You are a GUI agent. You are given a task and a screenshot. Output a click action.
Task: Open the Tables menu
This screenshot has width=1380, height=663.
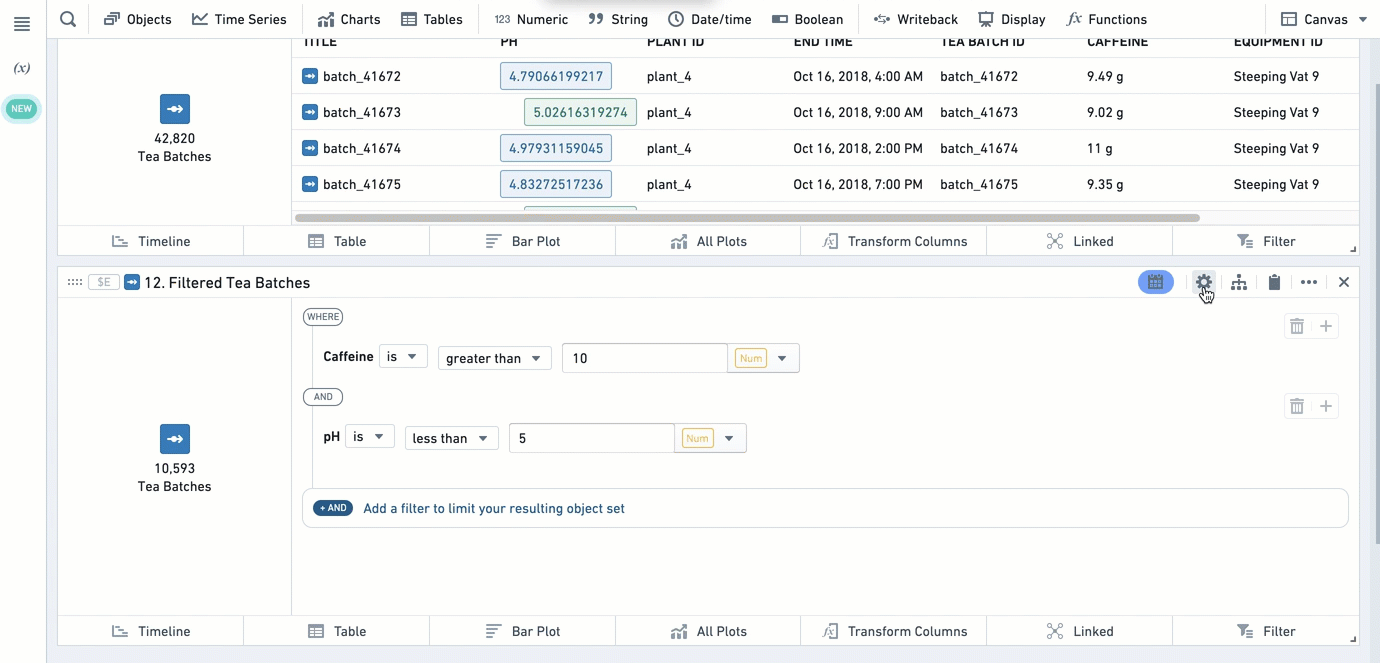click(x=431, y=19)
